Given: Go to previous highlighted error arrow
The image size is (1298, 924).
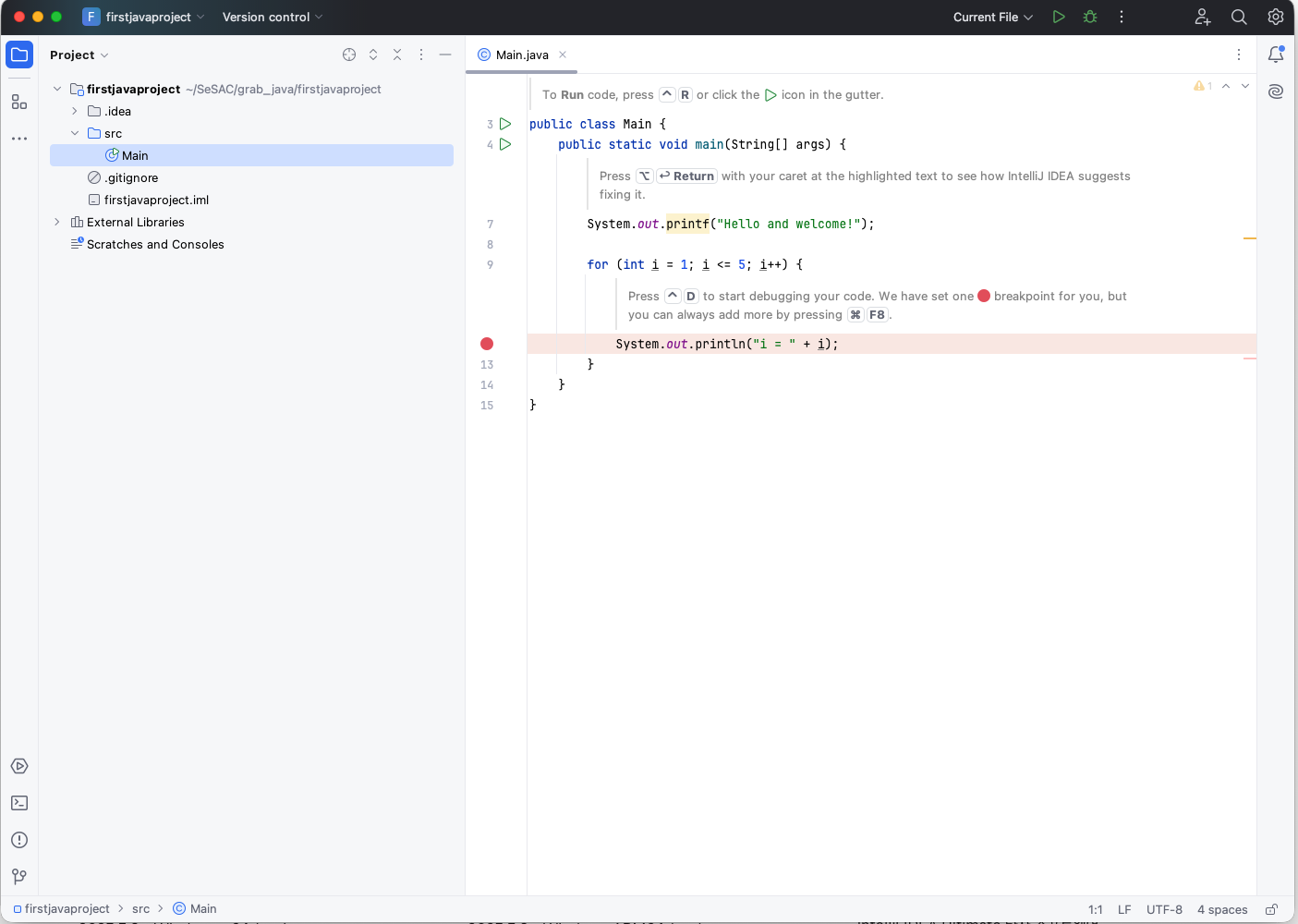Looking at the screenshot, I should [1226, 86].
